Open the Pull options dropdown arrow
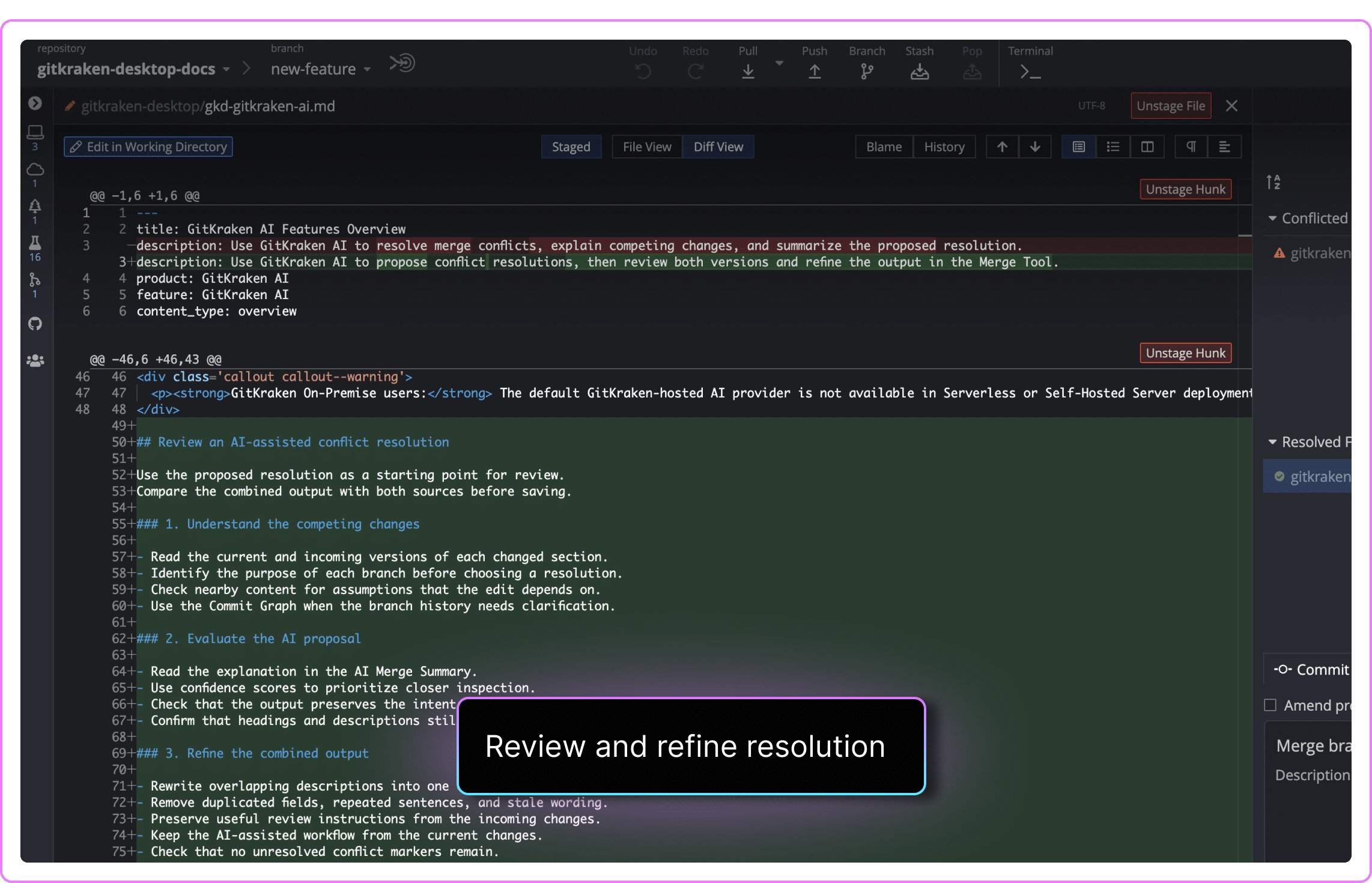1372x883 pixels. pos(779,63)
